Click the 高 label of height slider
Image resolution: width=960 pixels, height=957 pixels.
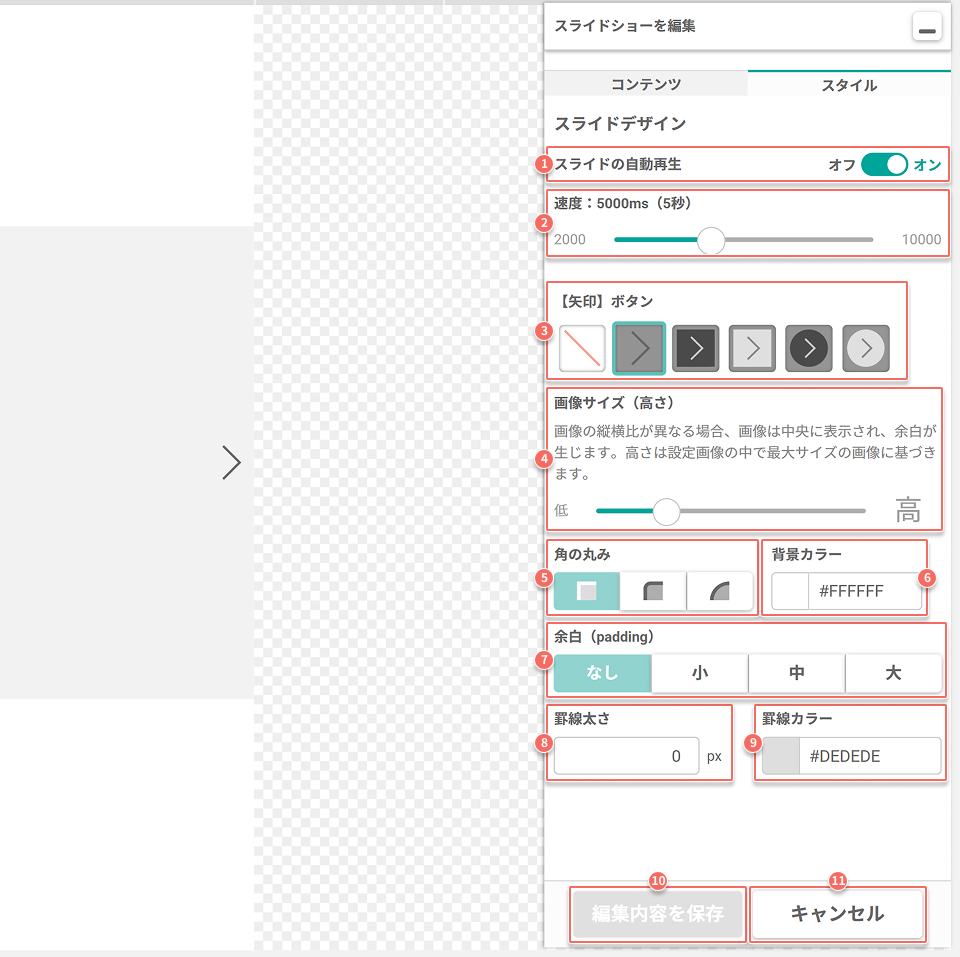coord(907,510)
